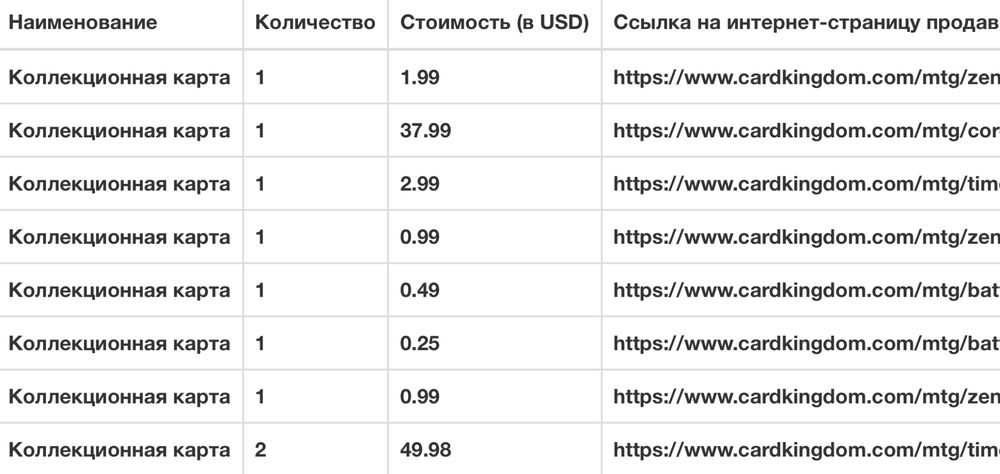
Task: Select the 0.49 price cell
Action: (419, 290)
